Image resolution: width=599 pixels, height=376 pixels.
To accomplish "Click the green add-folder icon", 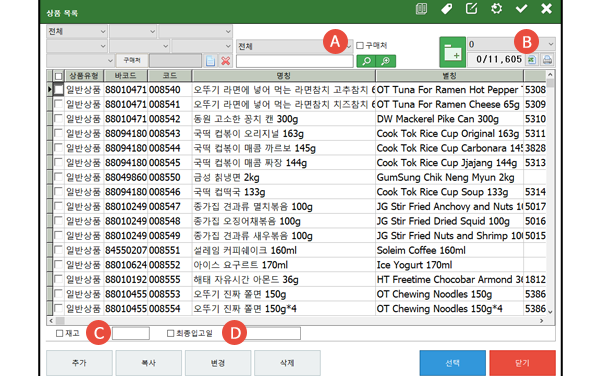I will coord(452,52).
